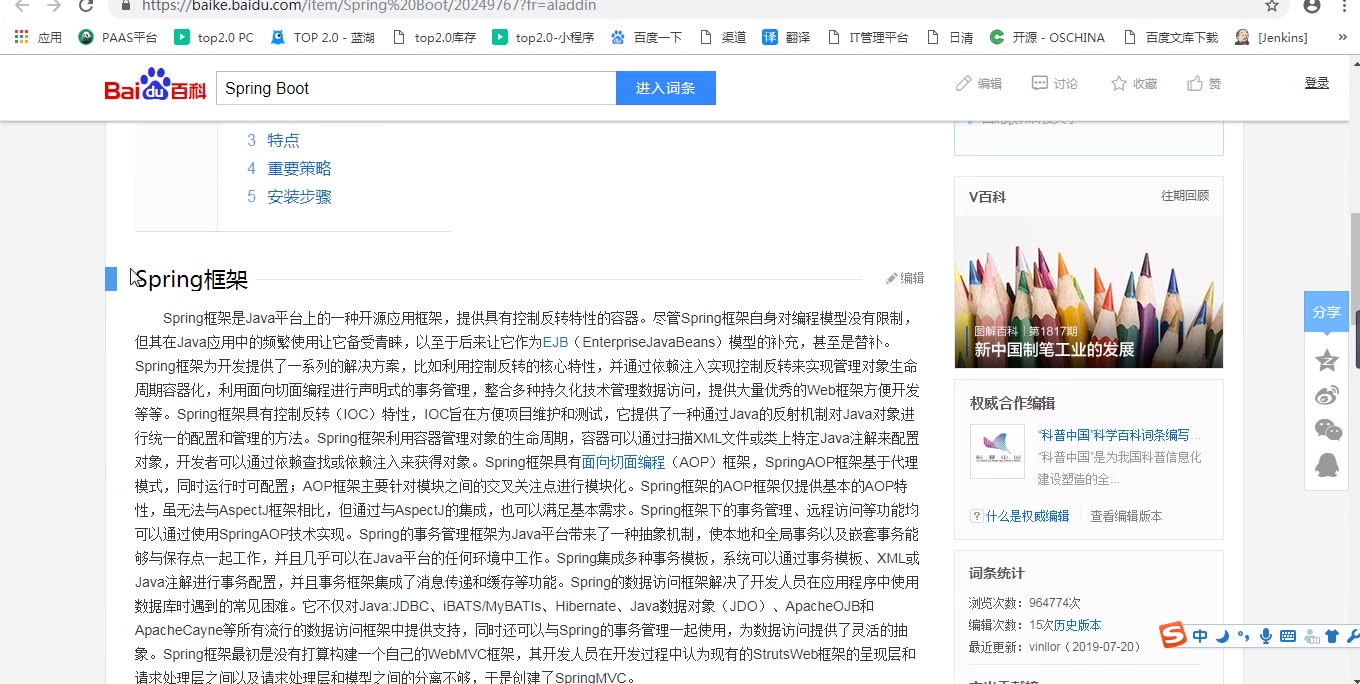This screenshot has height=684, width=1360.
Task: Open the Sogou soft keyboard icon
Action: 1288,636
